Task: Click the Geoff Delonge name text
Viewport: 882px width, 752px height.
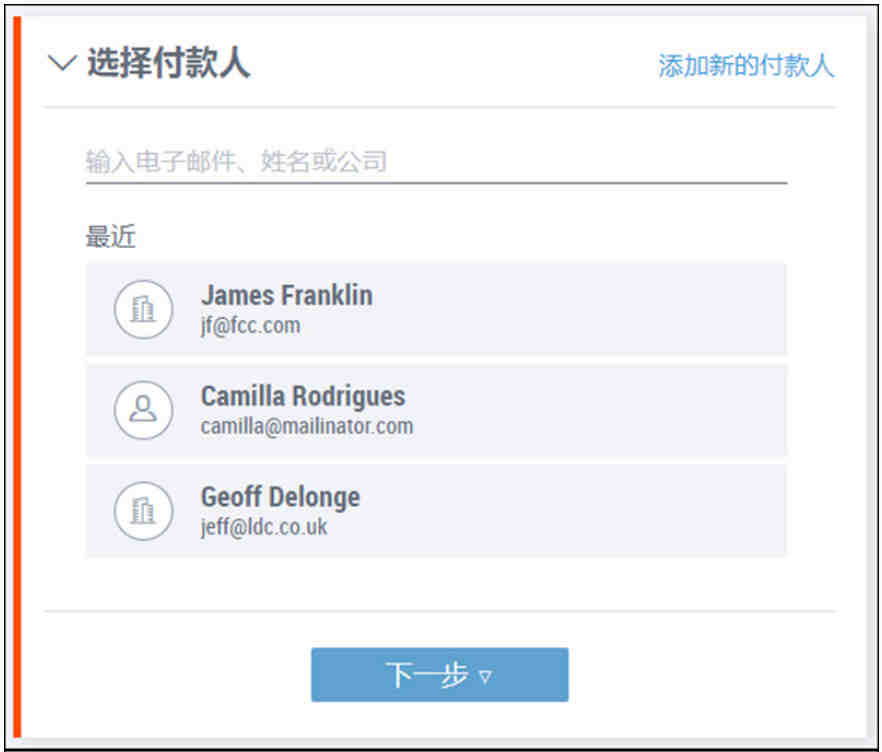Action: click(x=281, y=497)
